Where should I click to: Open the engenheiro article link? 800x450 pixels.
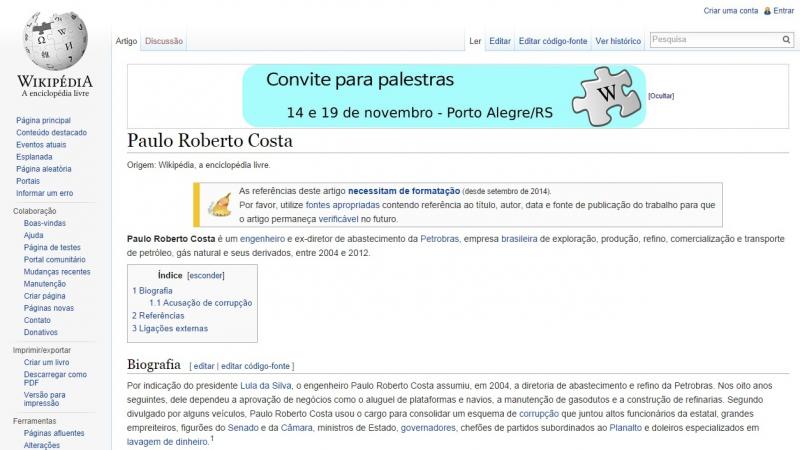pos(262,239)
